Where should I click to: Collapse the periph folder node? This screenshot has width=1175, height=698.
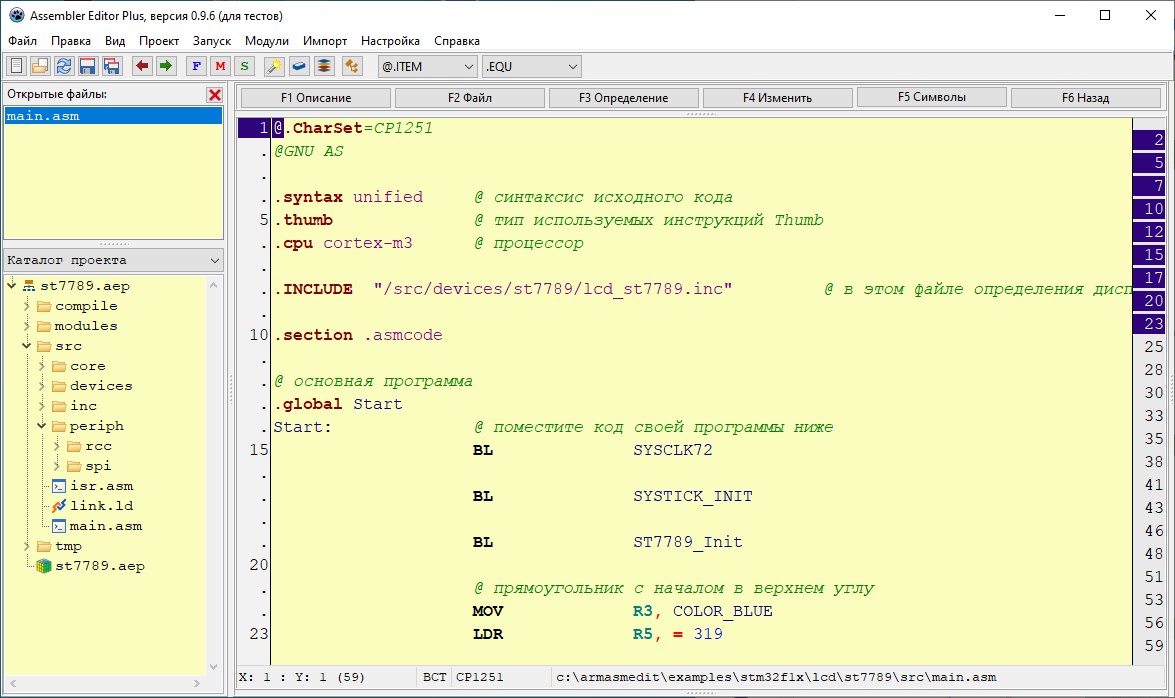(43, 426)
